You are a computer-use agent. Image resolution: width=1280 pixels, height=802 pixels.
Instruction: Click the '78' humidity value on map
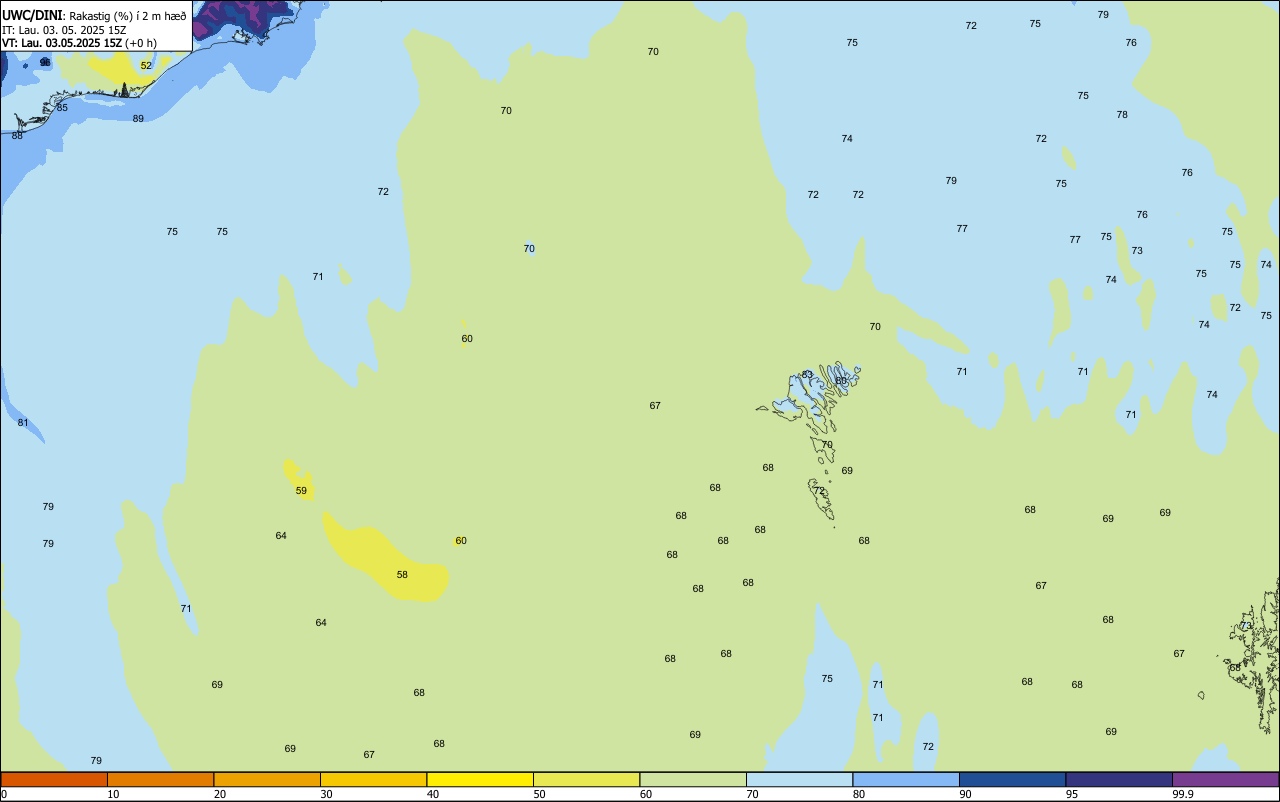pyautogui.click(x=1122, y=115)
